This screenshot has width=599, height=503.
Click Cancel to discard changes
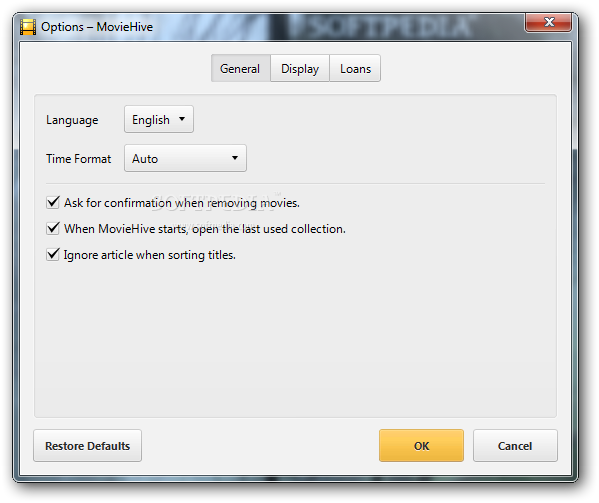coord(515,446)
